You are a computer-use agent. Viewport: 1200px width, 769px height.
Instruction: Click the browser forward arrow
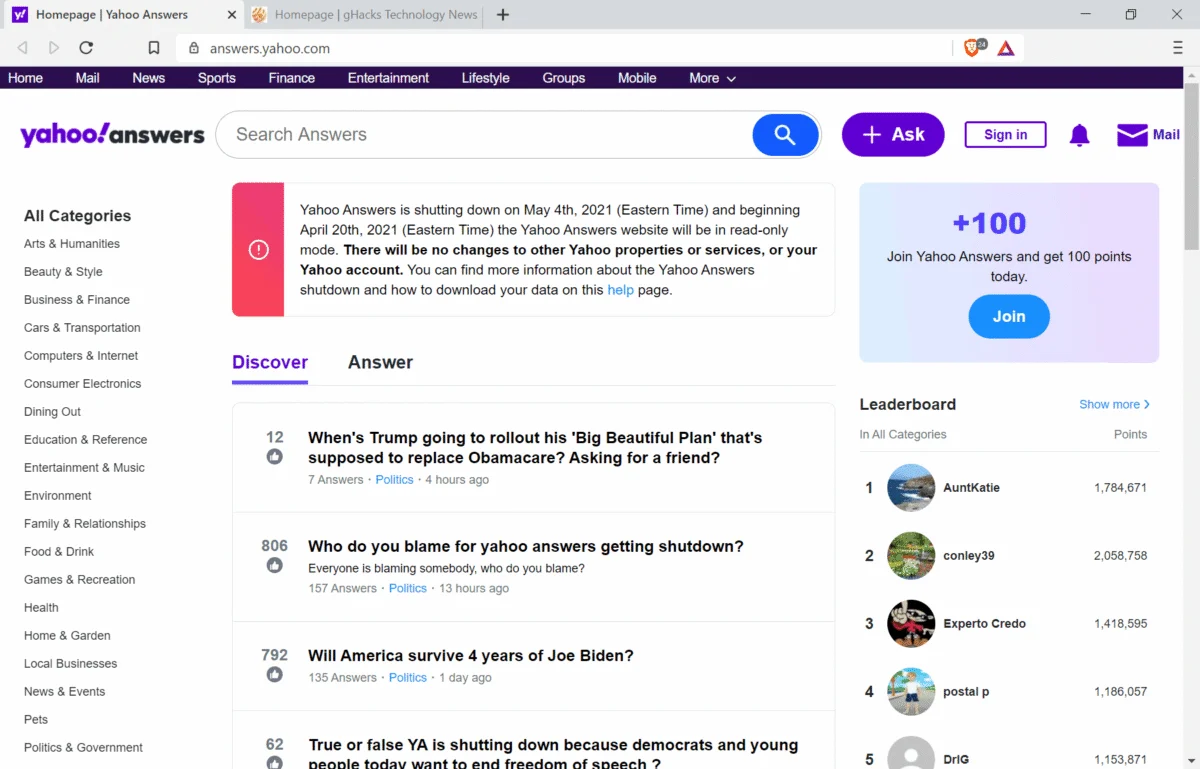pyautogui.click(x=54, y=48)
